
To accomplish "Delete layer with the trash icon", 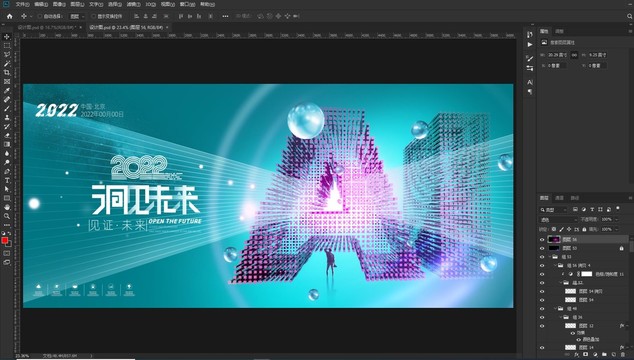I will [x=623, y=355].
